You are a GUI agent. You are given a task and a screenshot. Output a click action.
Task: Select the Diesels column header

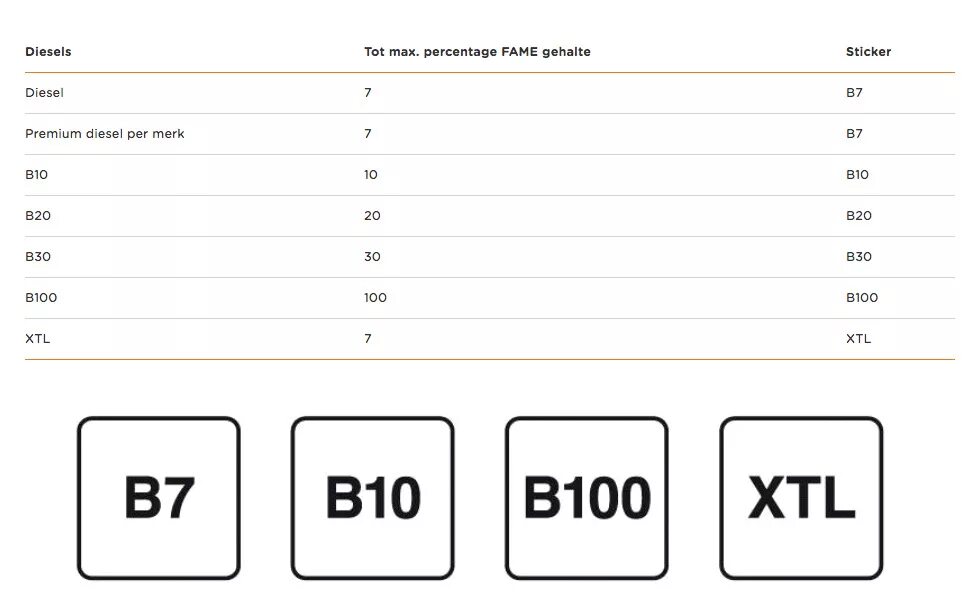coord(48,52)
